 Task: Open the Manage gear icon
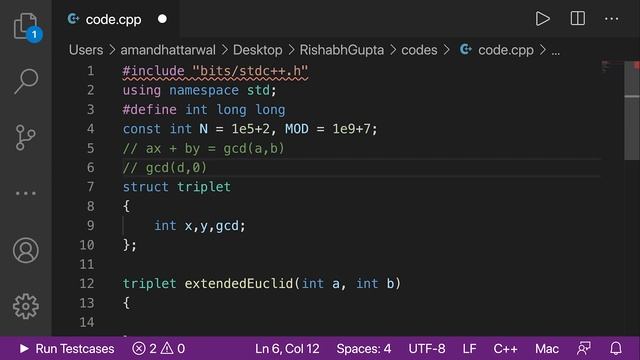26,306
